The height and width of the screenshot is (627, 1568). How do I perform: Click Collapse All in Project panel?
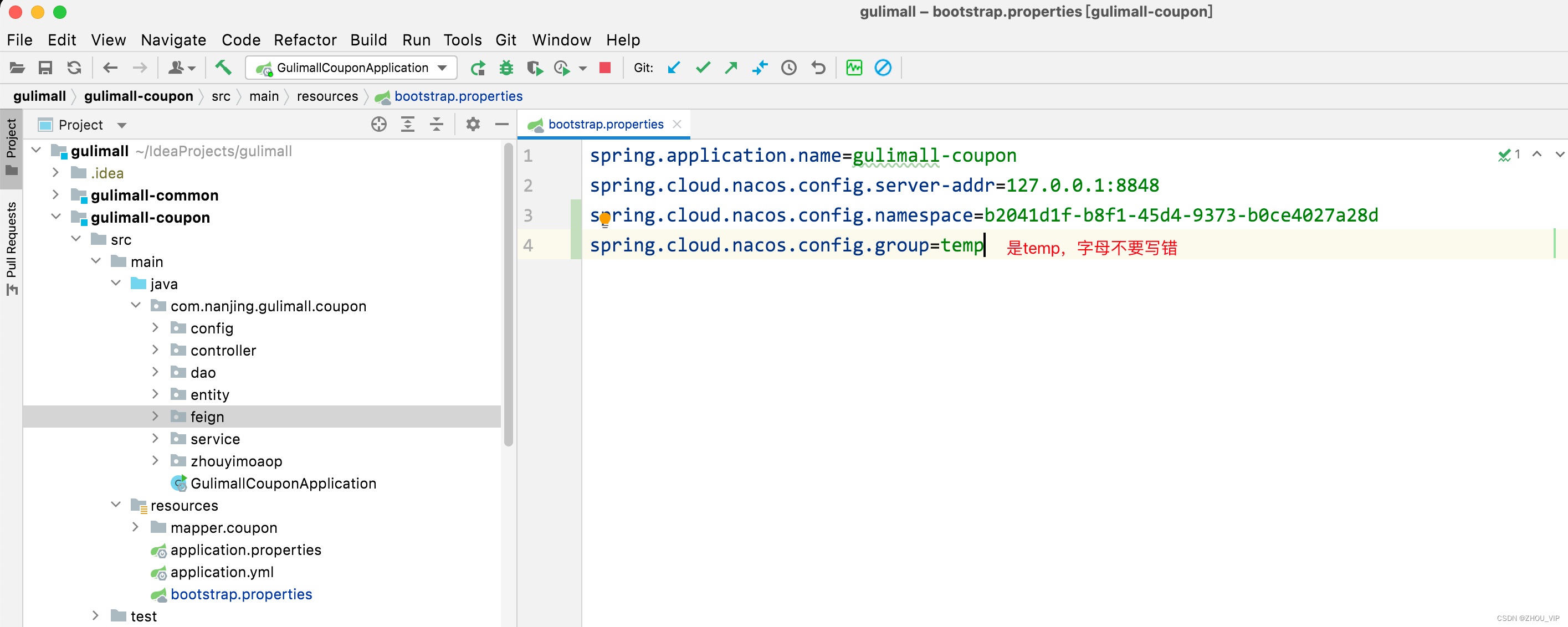pyautogui.click(x=437, y=125)
